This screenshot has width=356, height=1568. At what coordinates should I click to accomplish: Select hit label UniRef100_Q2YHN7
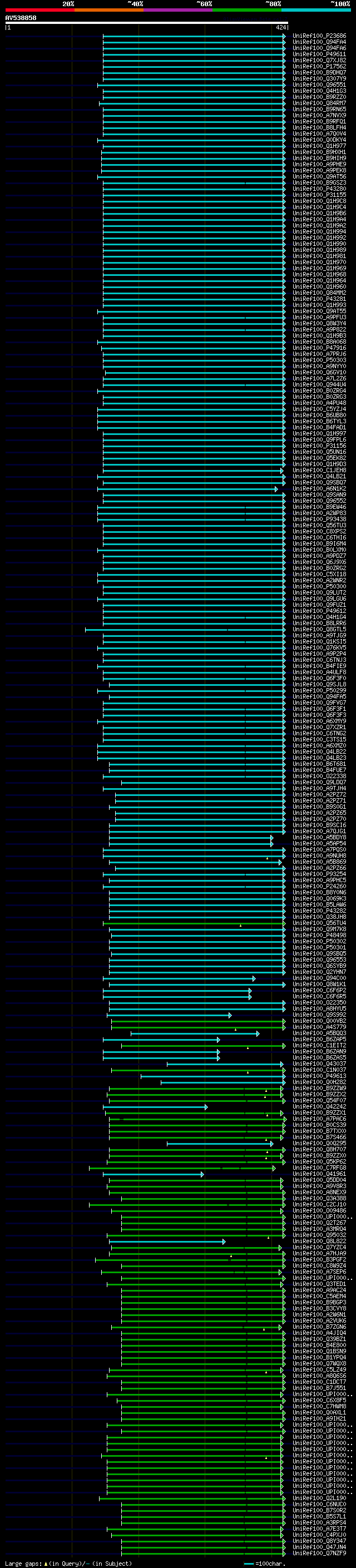[x=319, y=972]
